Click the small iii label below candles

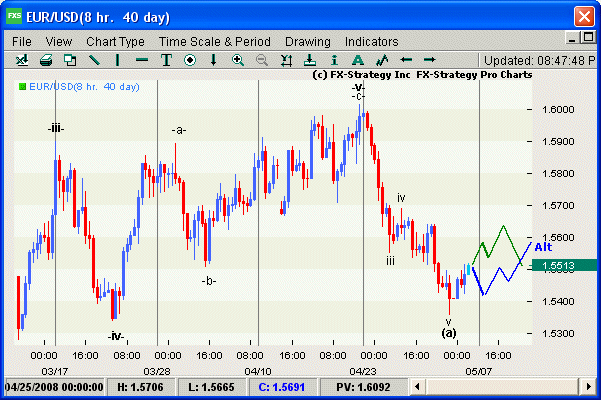coord(390,261)
